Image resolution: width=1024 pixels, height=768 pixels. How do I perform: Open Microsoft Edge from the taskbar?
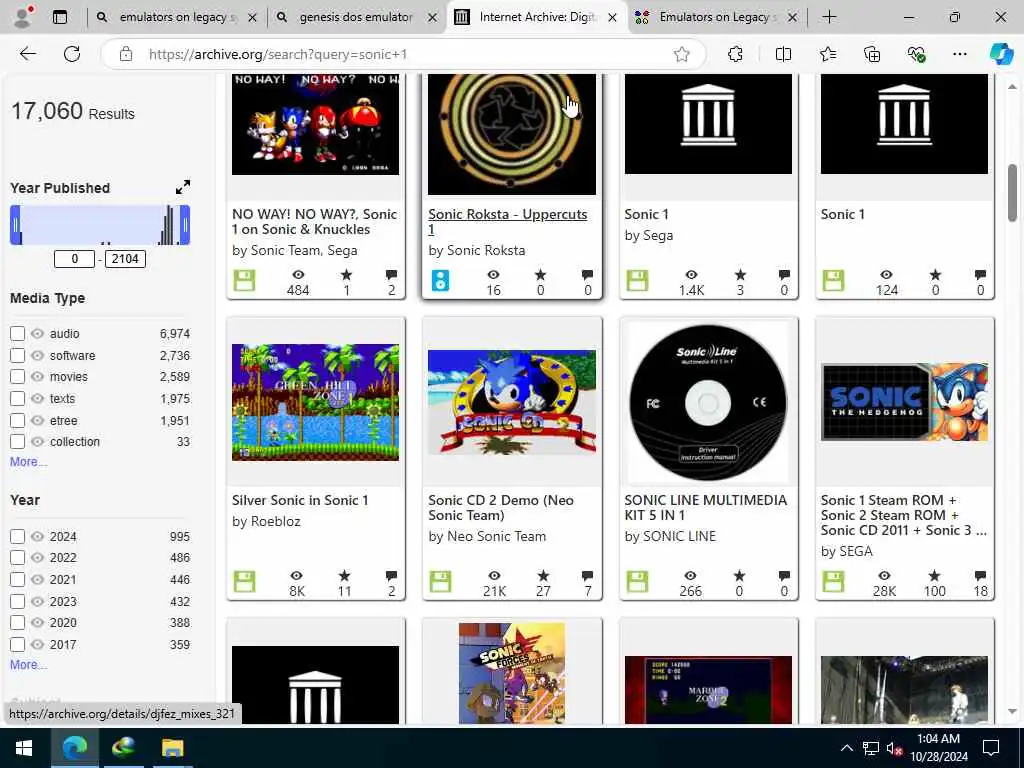75,748
